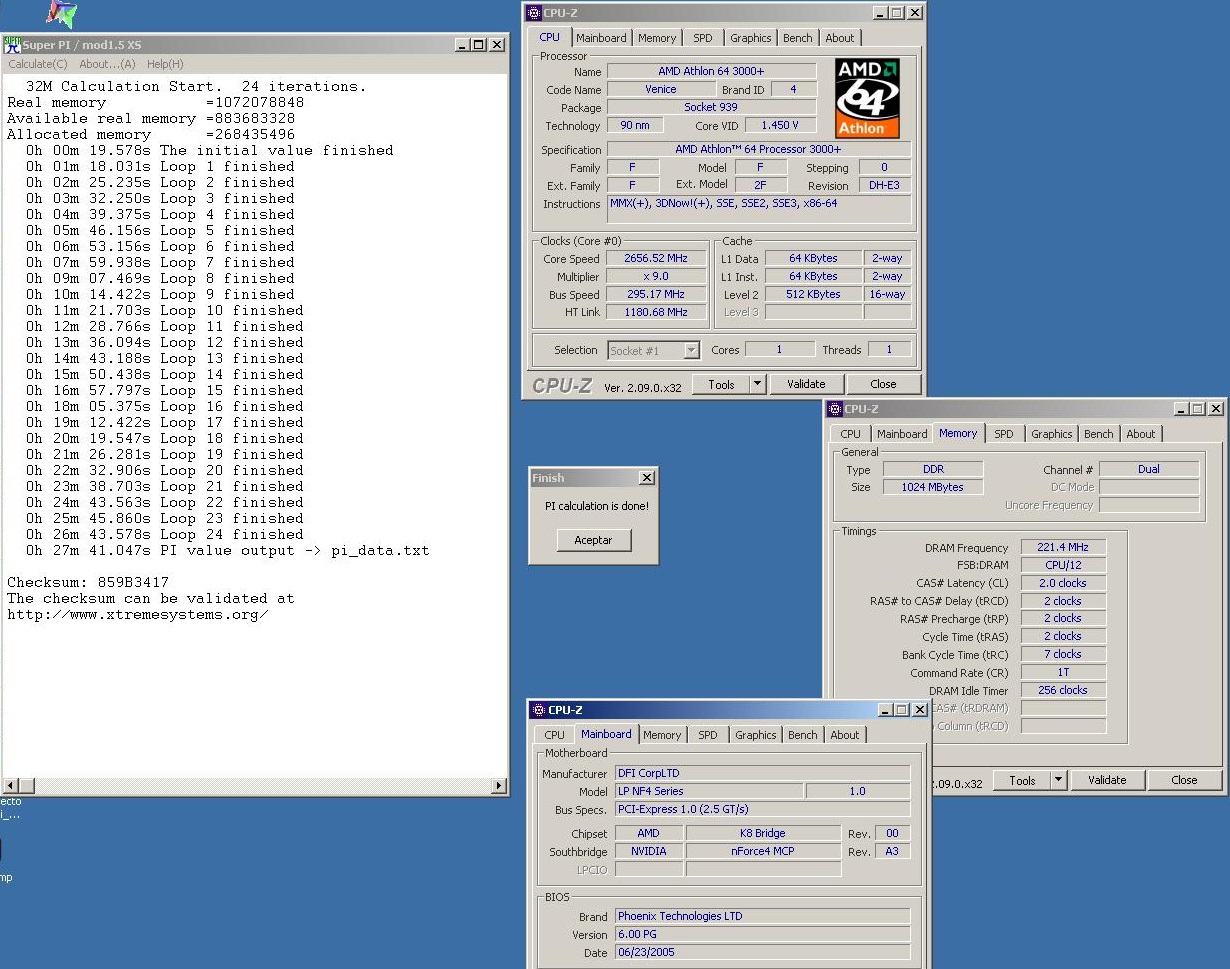Expand Tools dropdown arrow in top CPU-Z window

tap(757, 384)
